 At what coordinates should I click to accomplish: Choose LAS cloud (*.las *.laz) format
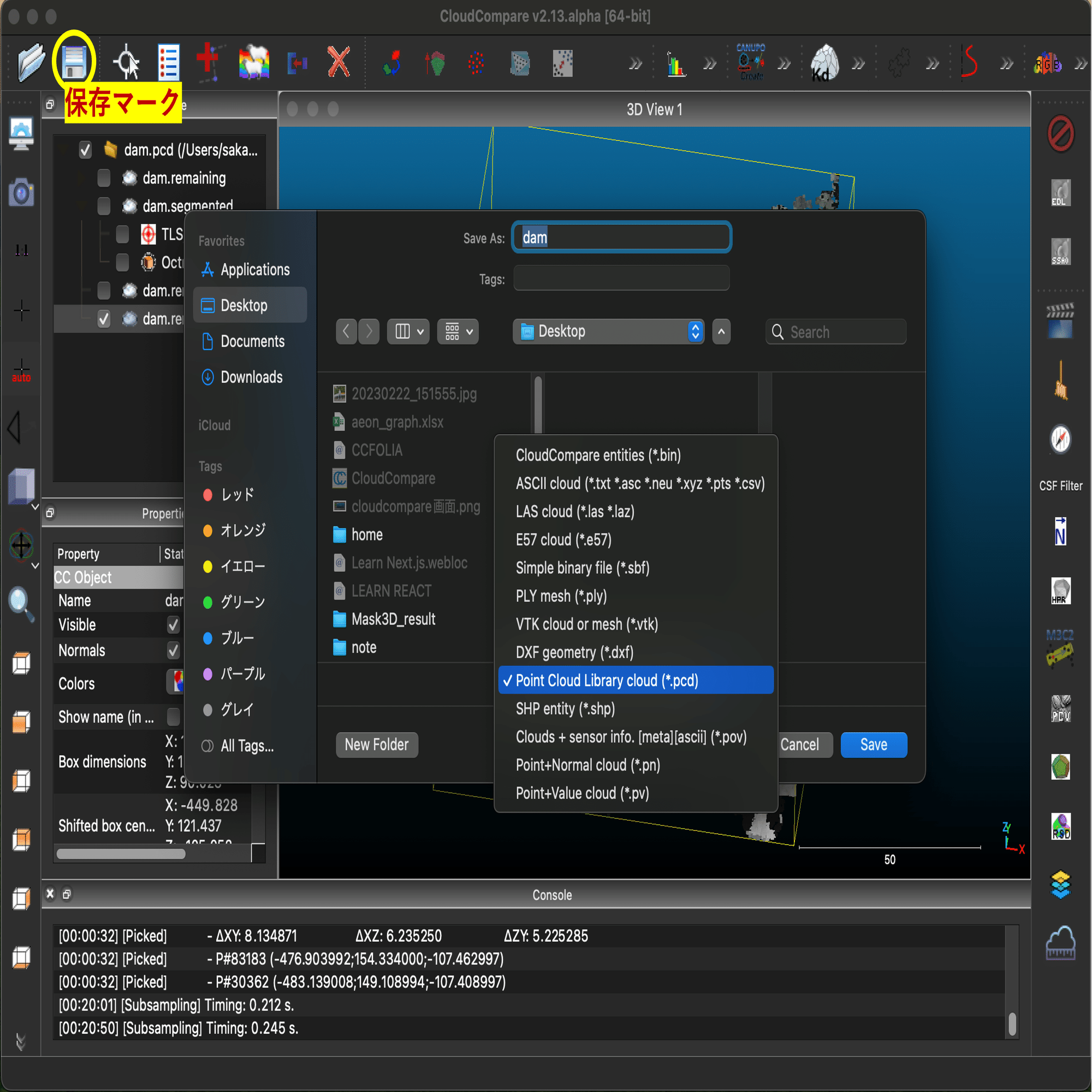pos(574,512)
